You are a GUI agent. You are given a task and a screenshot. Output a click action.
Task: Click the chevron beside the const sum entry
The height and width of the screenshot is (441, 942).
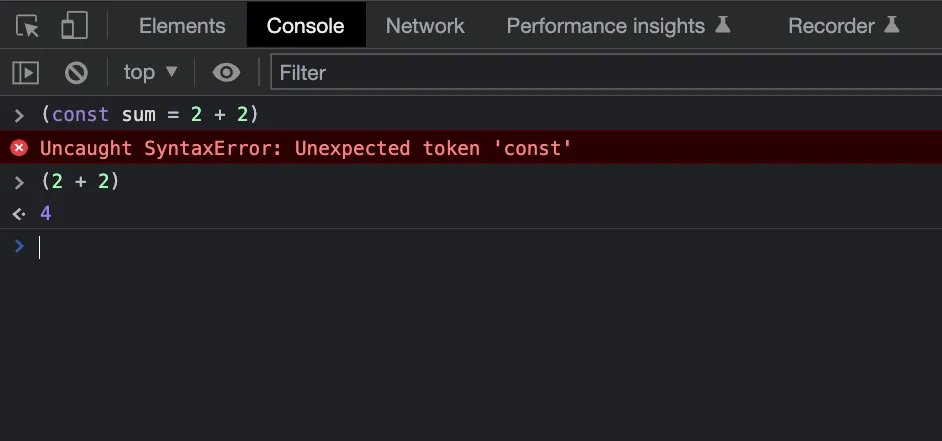point(19,115)
